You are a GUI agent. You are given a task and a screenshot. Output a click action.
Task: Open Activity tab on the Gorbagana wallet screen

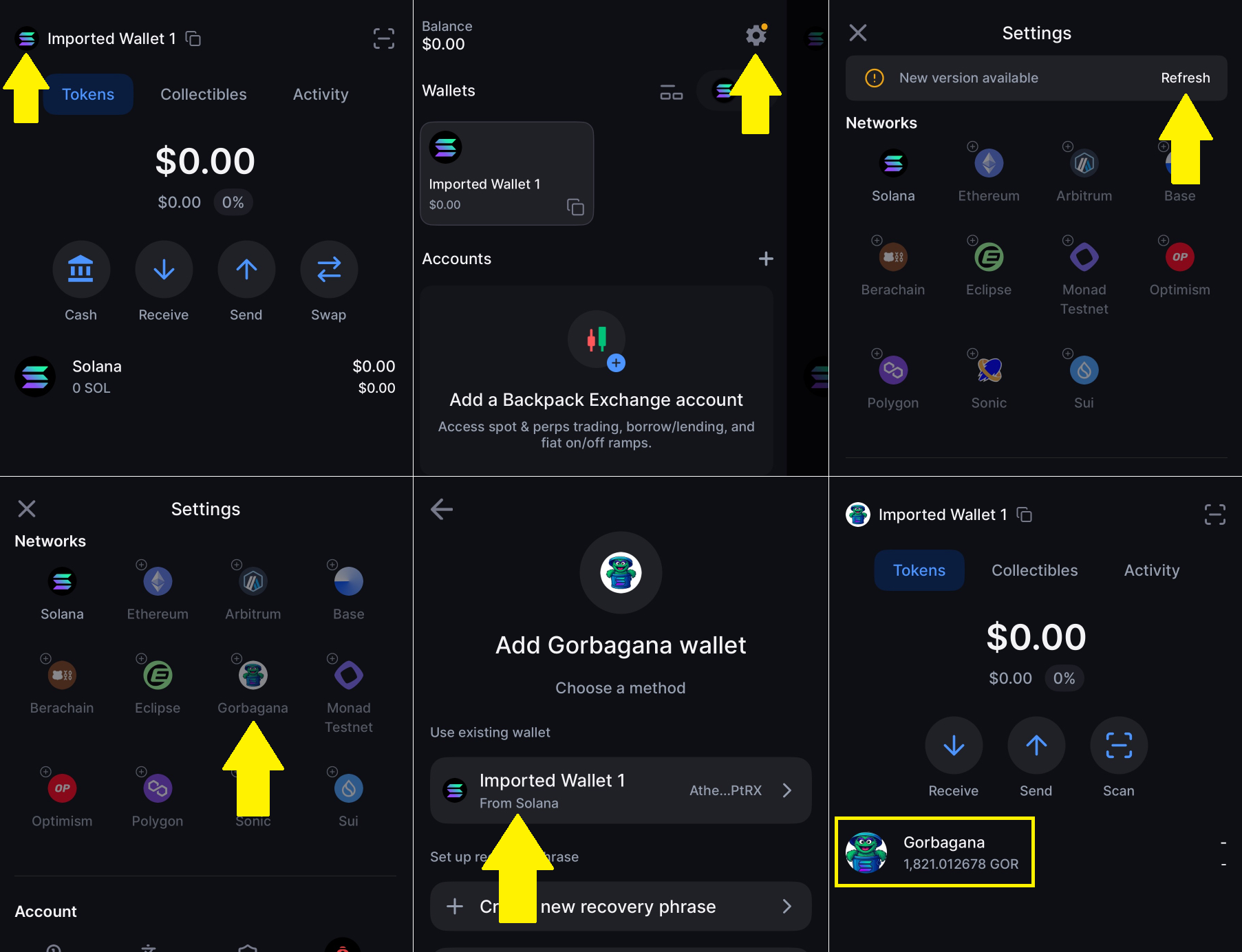pos(1152,570)
